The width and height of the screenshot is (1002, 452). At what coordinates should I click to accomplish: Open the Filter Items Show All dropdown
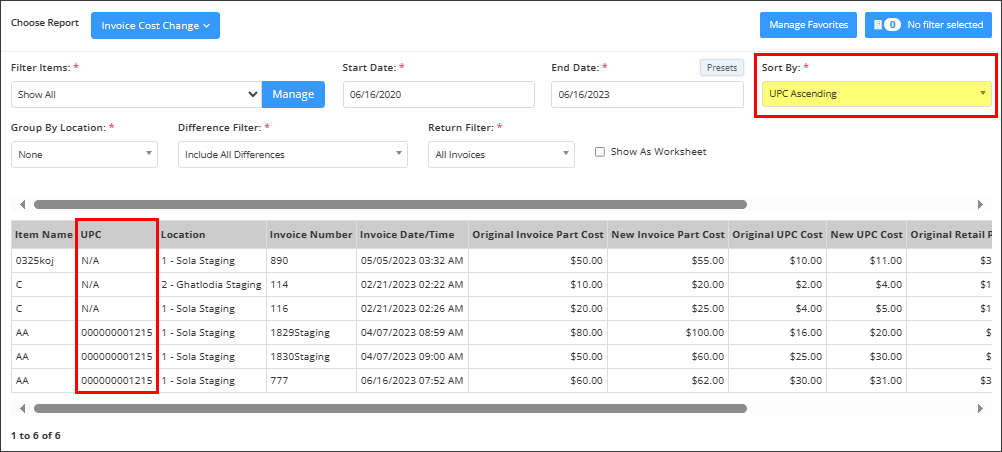137,95
